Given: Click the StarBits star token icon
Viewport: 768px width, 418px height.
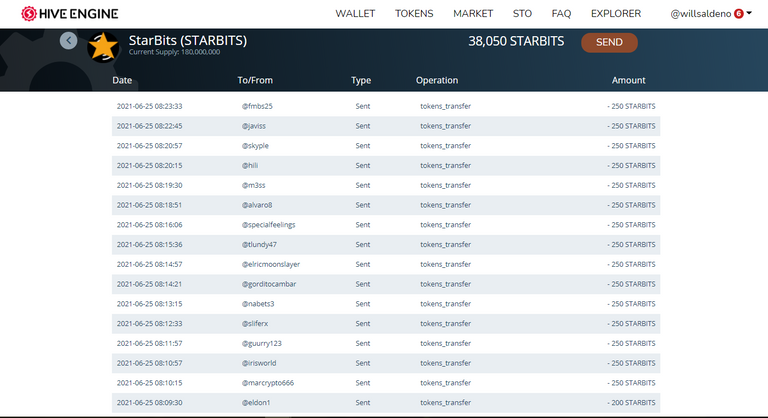Looking at the screenshot, I should point(103,48).
